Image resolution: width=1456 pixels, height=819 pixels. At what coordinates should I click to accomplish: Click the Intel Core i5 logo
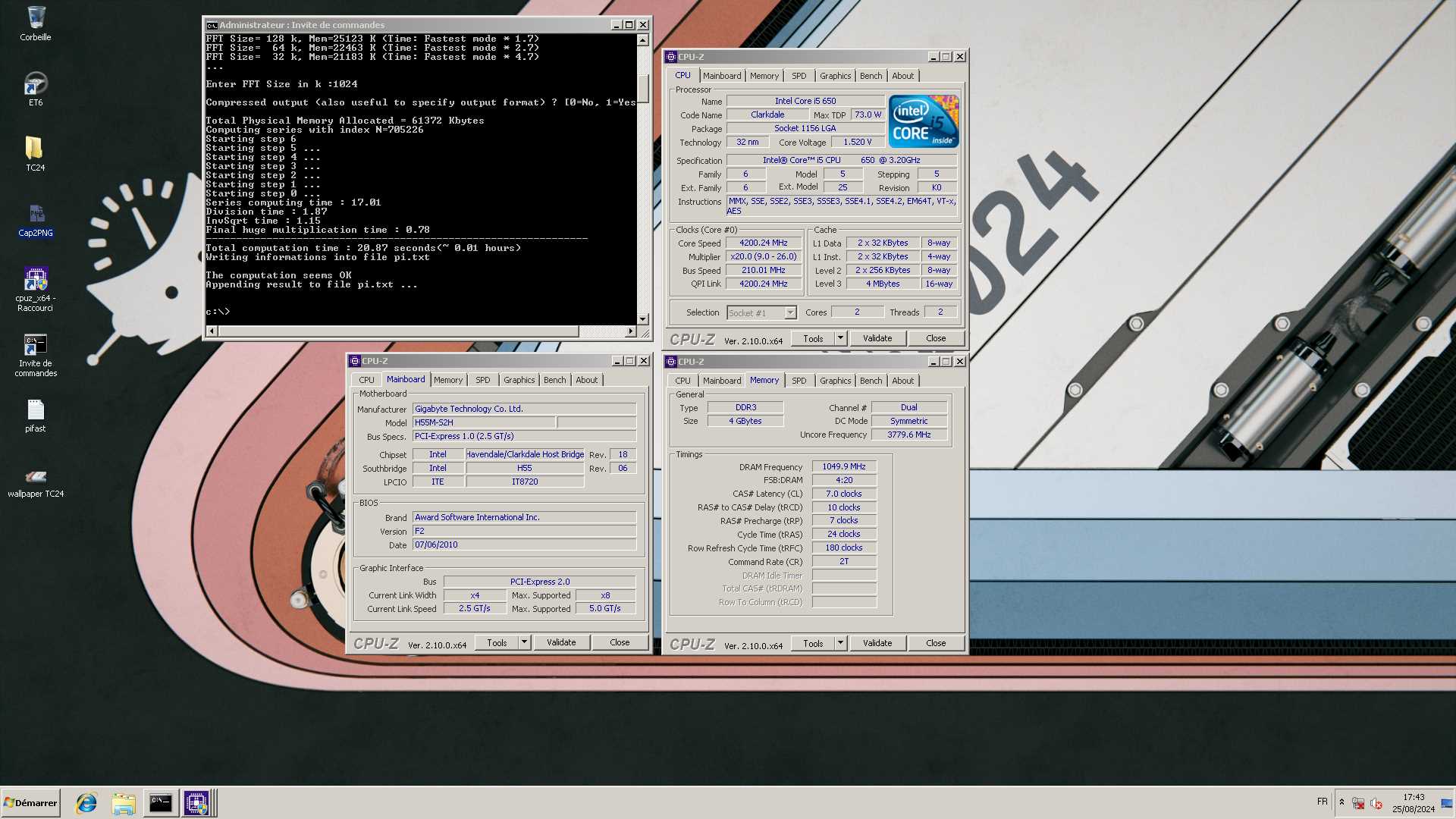924,121
